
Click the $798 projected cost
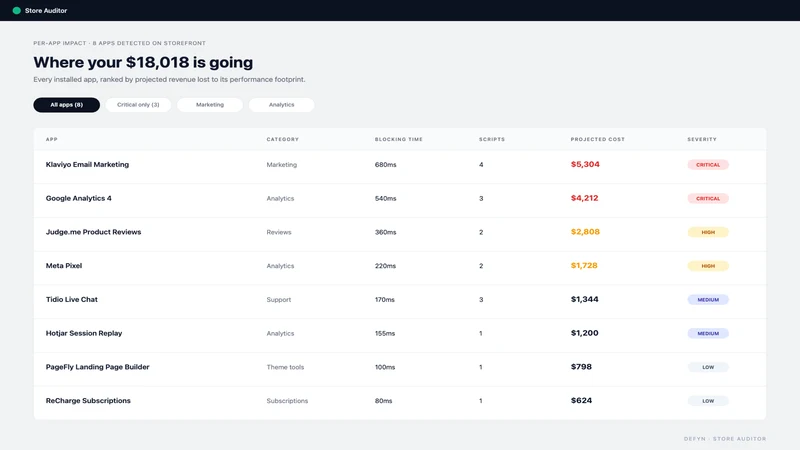(581, 366)
